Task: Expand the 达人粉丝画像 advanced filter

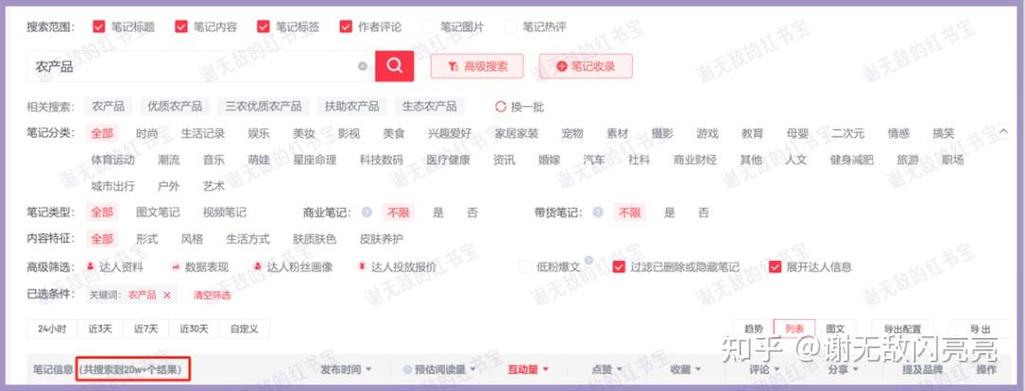Action: tap(294, 267)
